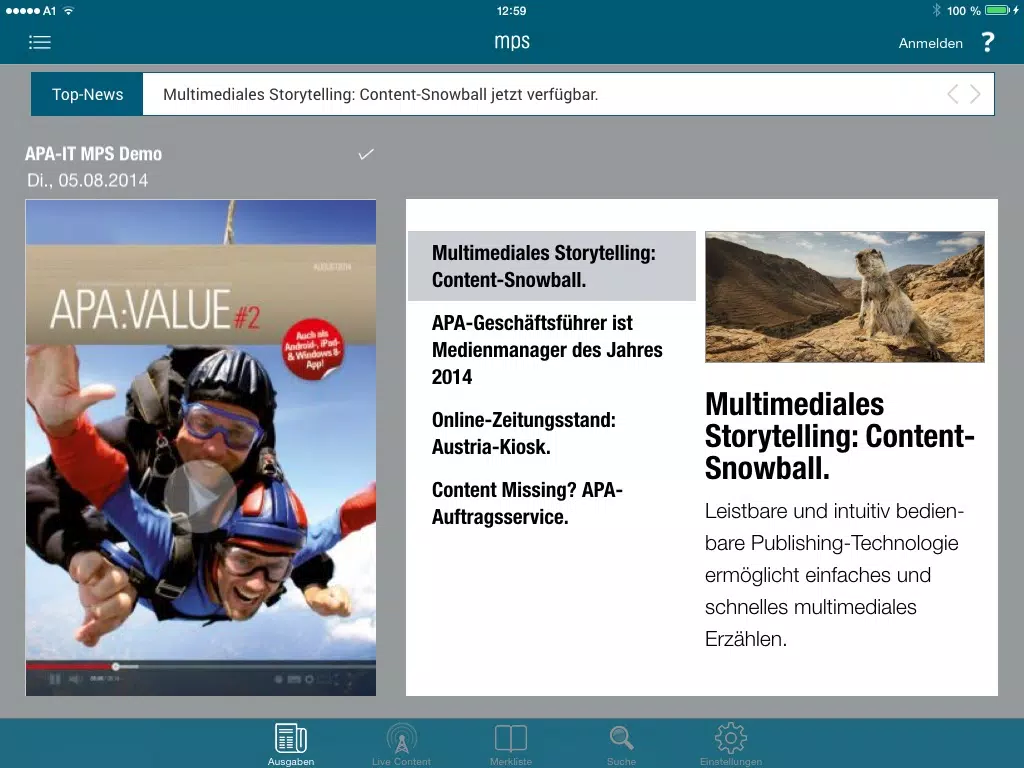Image resolution: width=1024 pixels, height=768 pixels.
Task: Tap the 'APA-IT MPS Demo' issue title
Action: (x=93, y=154)
